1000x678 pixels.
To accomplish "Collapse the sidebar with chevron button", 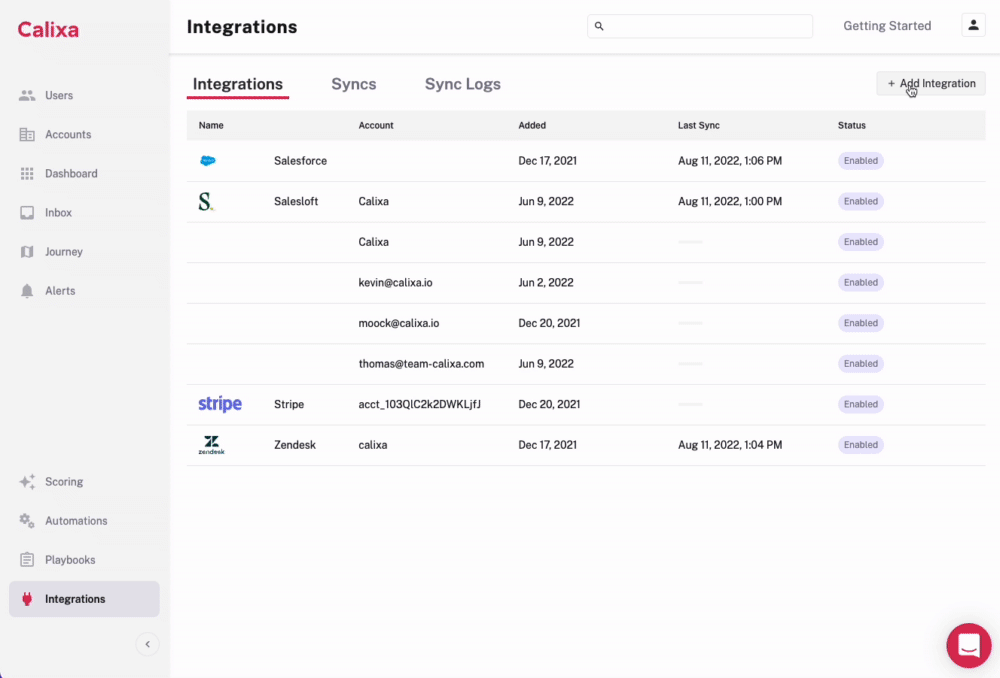I will 147,644.
